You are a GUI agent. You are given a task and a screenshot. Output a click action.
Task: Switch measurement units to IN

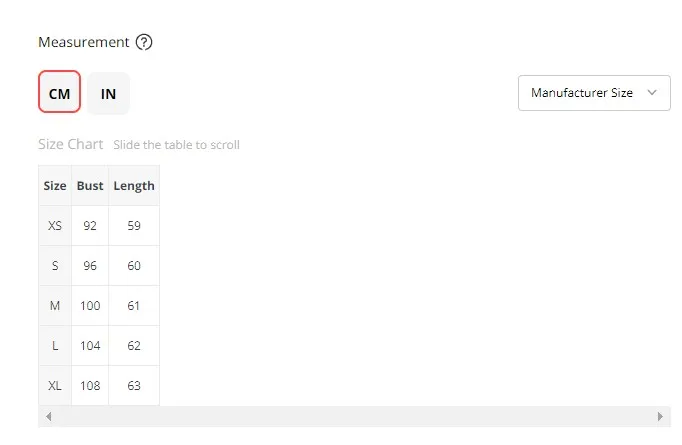[x=108, y=93]
